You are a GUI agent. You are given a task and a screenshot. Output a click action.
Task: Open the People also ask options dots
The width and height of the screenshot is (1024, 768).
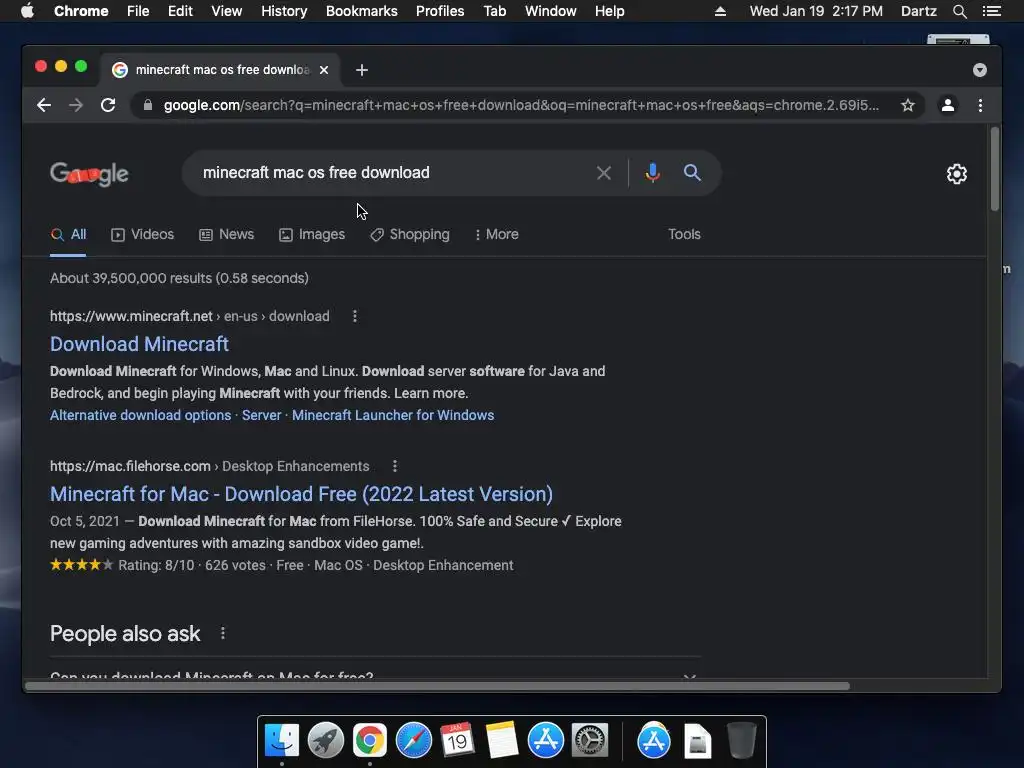223,633
